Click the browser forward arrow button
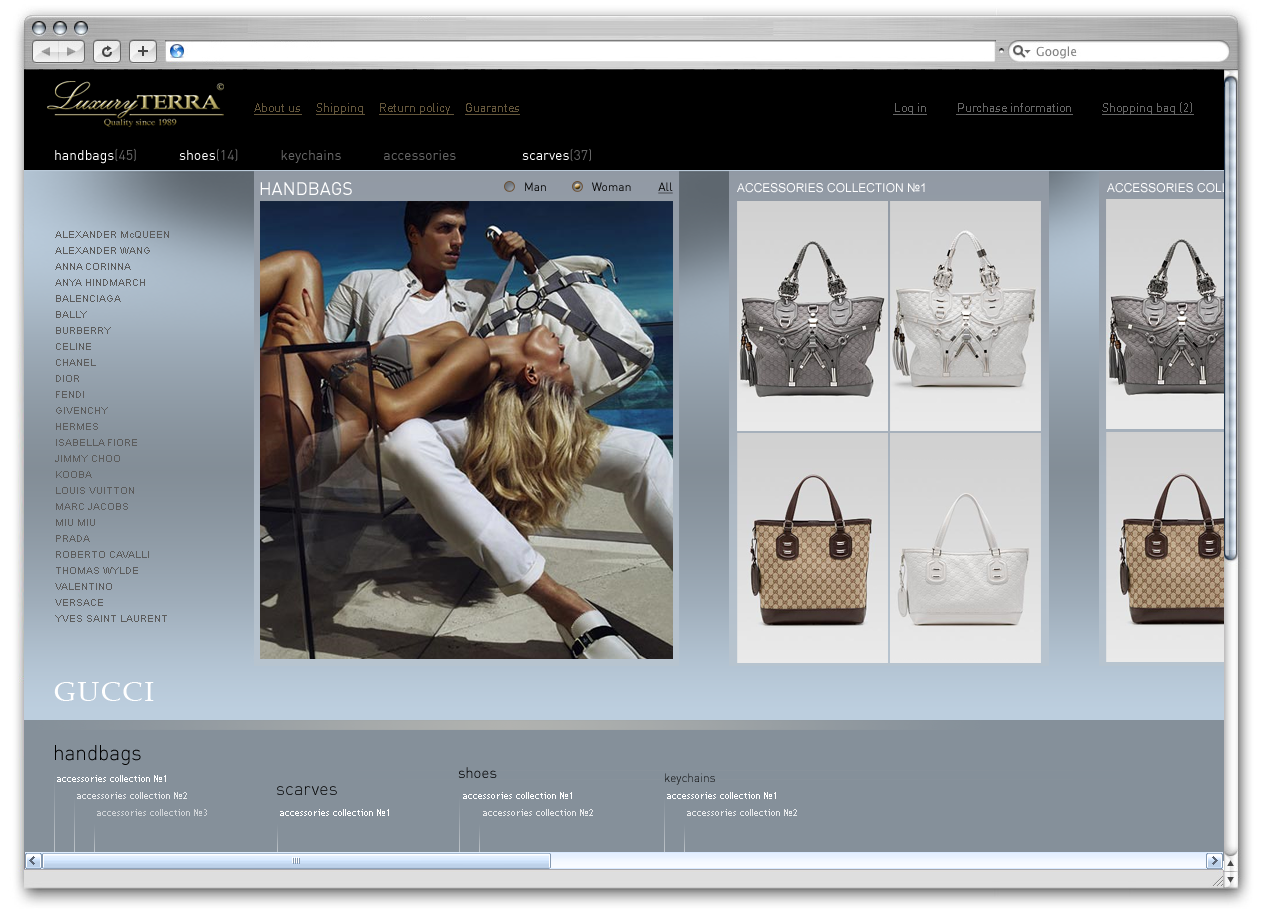Image resolution: width=1262 pixels, height=909 pixels. (72, 51)
